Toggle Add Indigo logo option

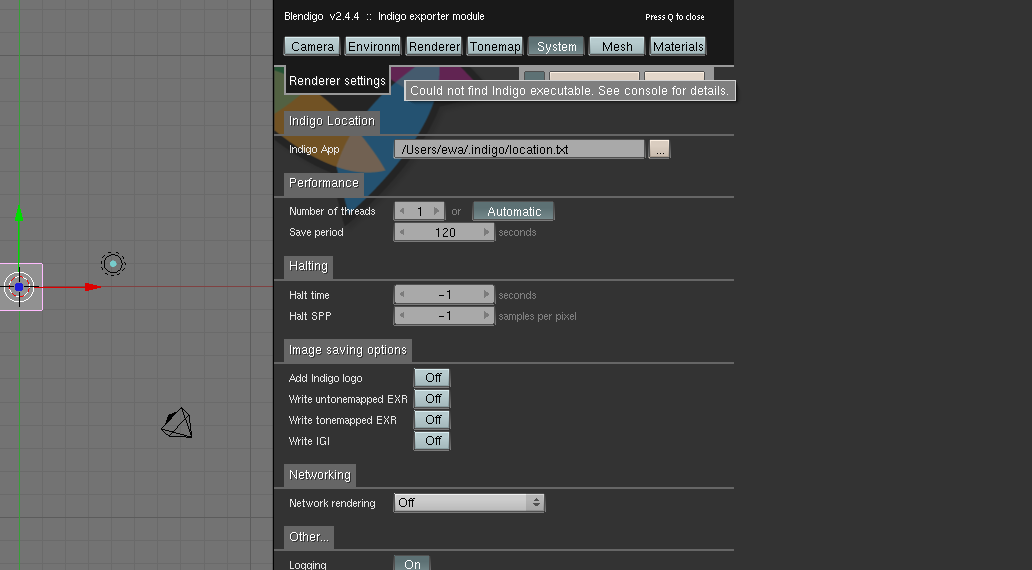(432, 378)
